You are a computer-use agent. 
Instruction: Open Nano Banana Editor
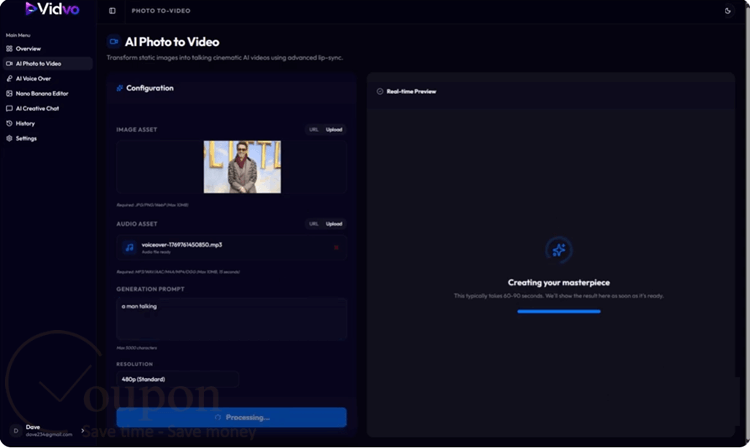47,94
